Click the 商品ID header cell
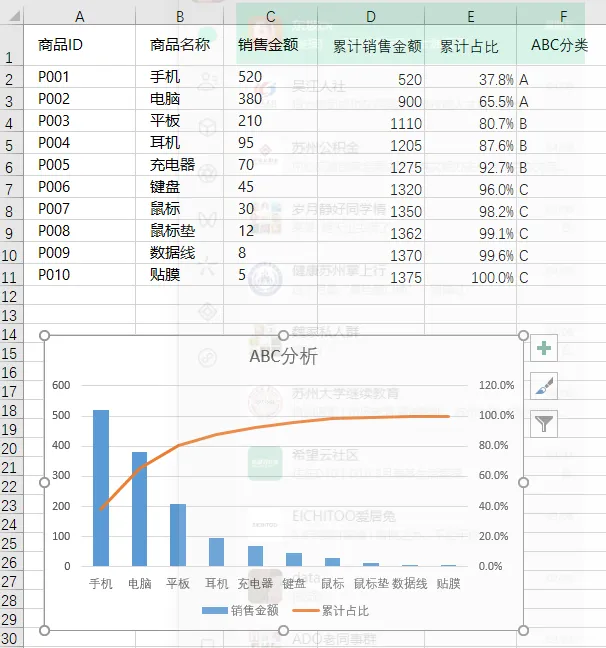 tap(79, 45)
